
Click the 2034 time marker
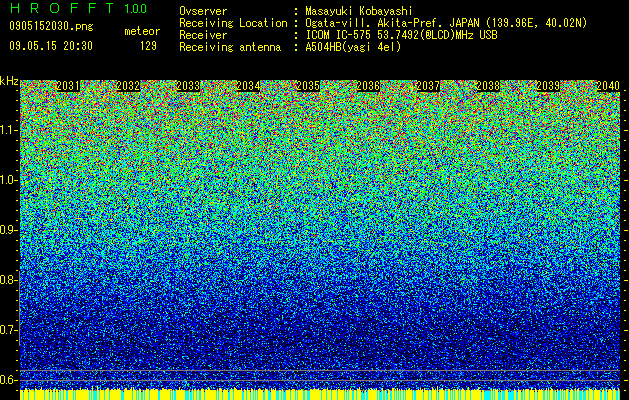[x=248, y=86]
